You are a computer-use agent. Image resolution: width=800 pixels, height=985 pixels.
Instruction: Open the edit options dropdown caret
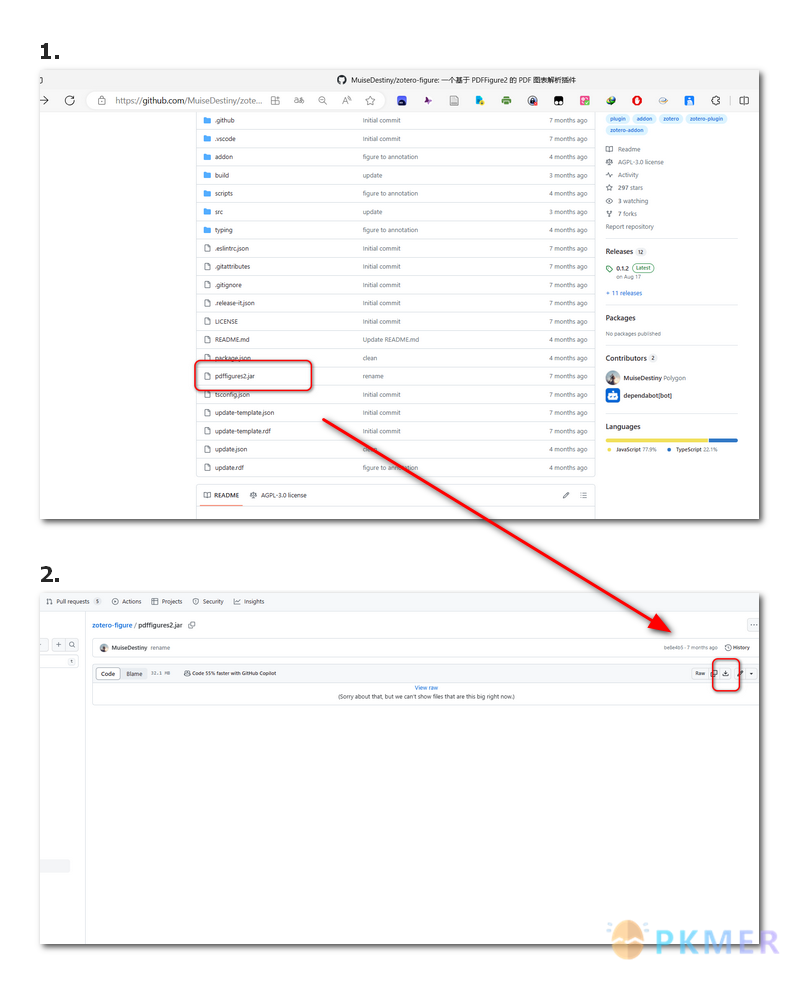click(x=751, y=673)
